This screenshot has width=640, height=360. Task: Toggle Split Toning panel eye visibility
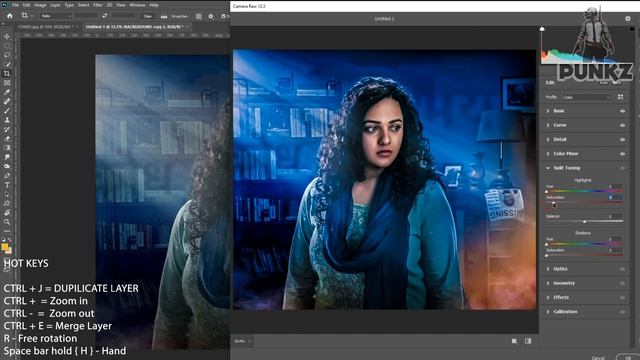[622, 168]
